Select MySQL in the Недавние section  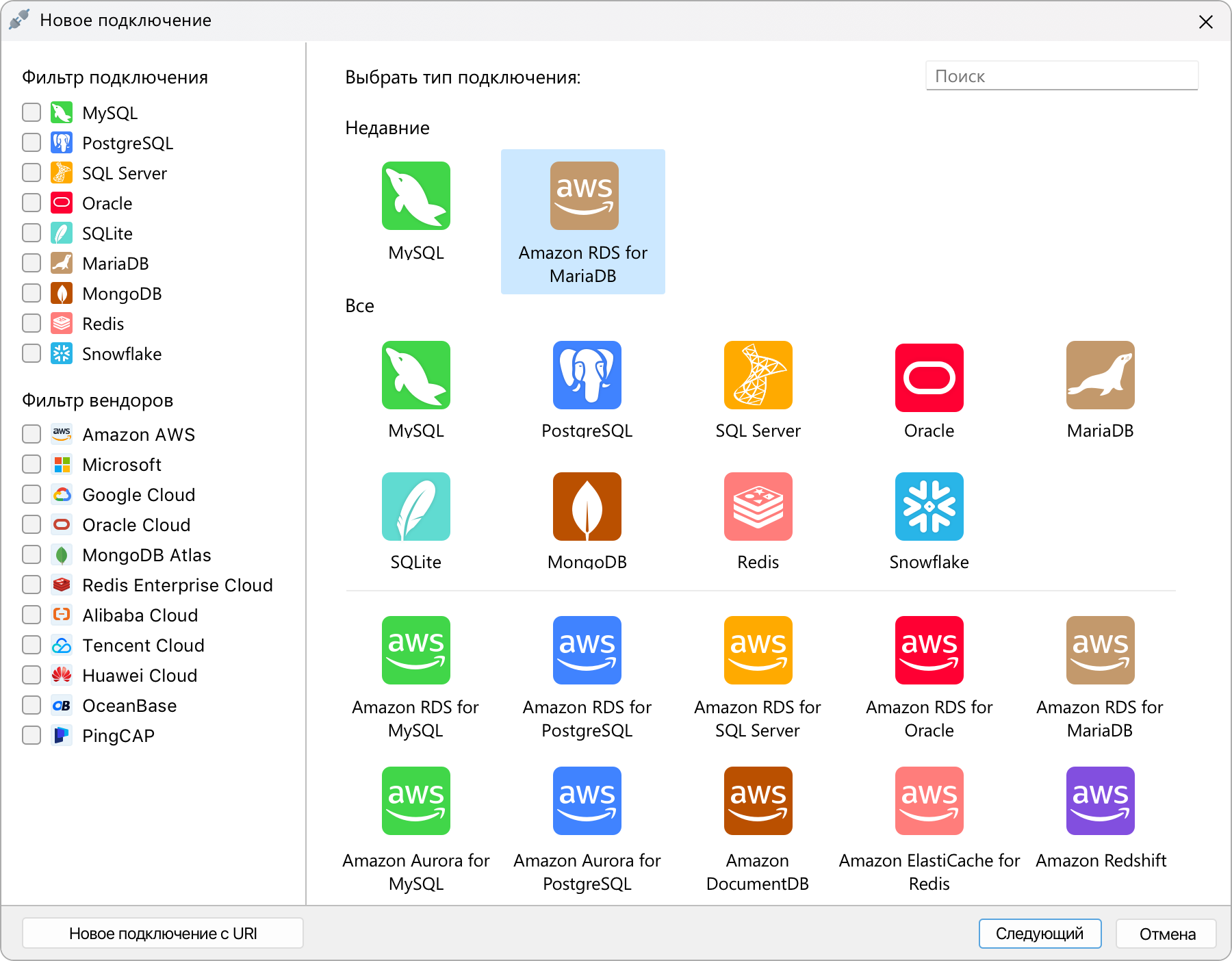pyautogui.click(x=416, y=196)
